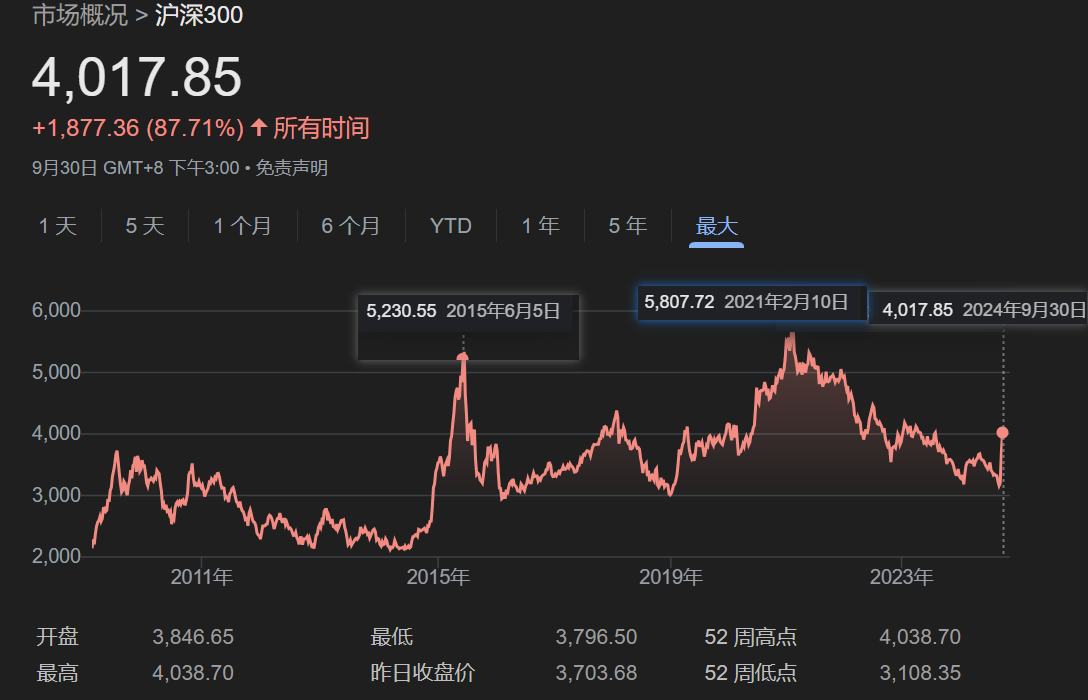Click the 最高 label

tap(58, 673)
